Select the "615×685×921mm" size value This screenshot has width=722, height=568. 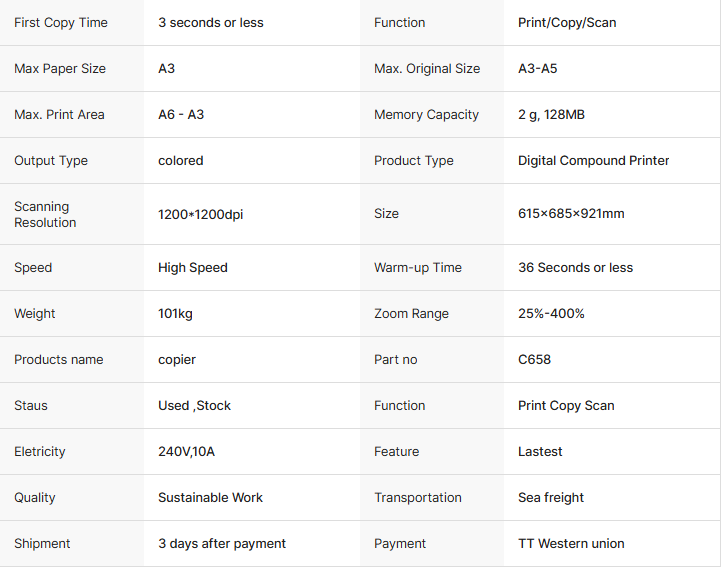[571, 214]
